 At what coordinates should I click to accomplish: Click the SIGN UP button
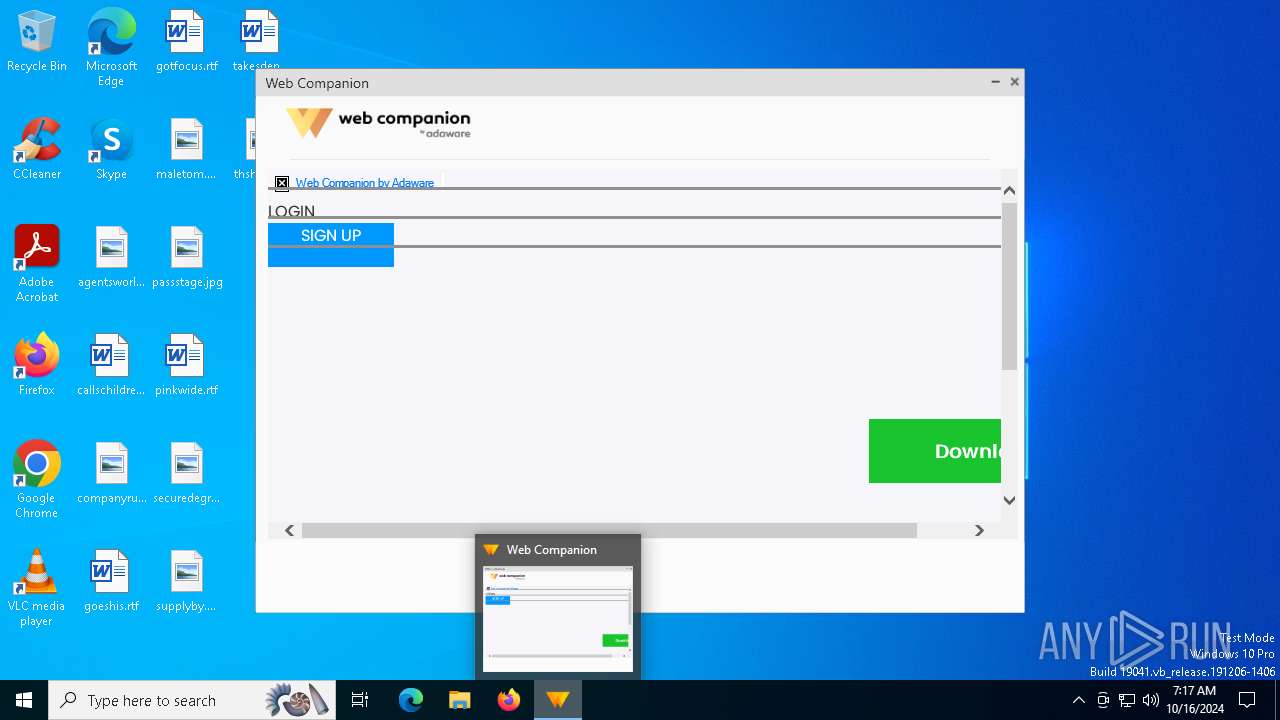coord(331,245)
